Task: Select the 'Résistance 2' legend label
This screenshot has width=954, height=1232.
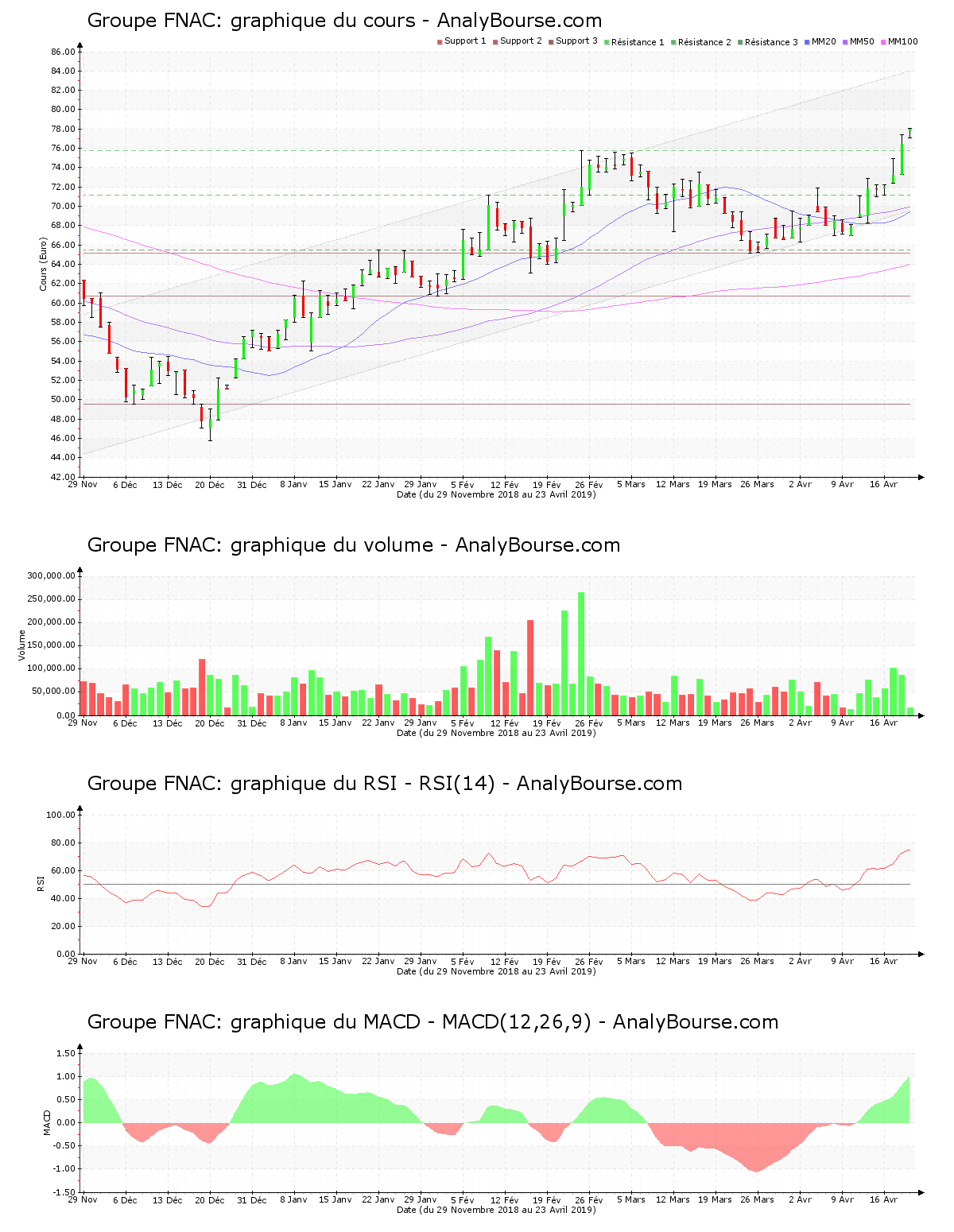Action: click(x=704, y=42)
